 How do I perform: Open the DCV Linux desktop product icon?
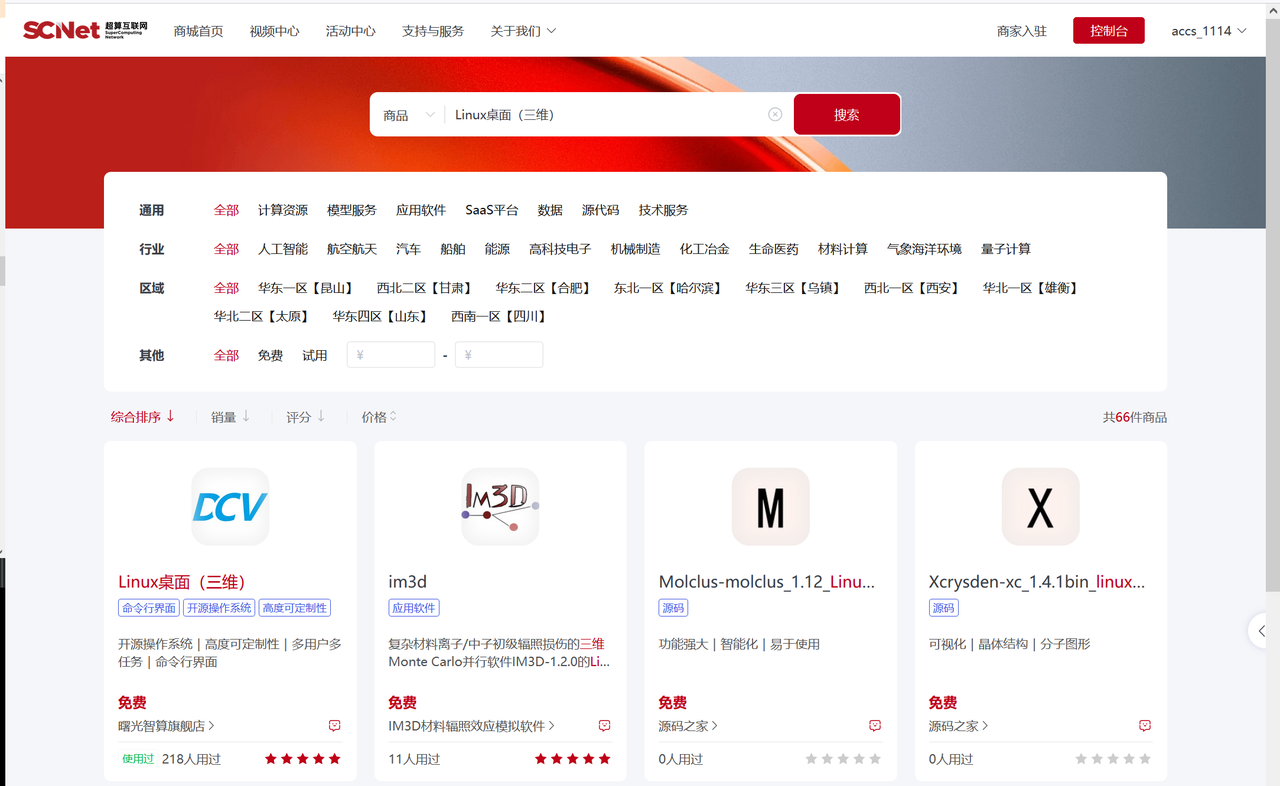(x=230, y=507)
